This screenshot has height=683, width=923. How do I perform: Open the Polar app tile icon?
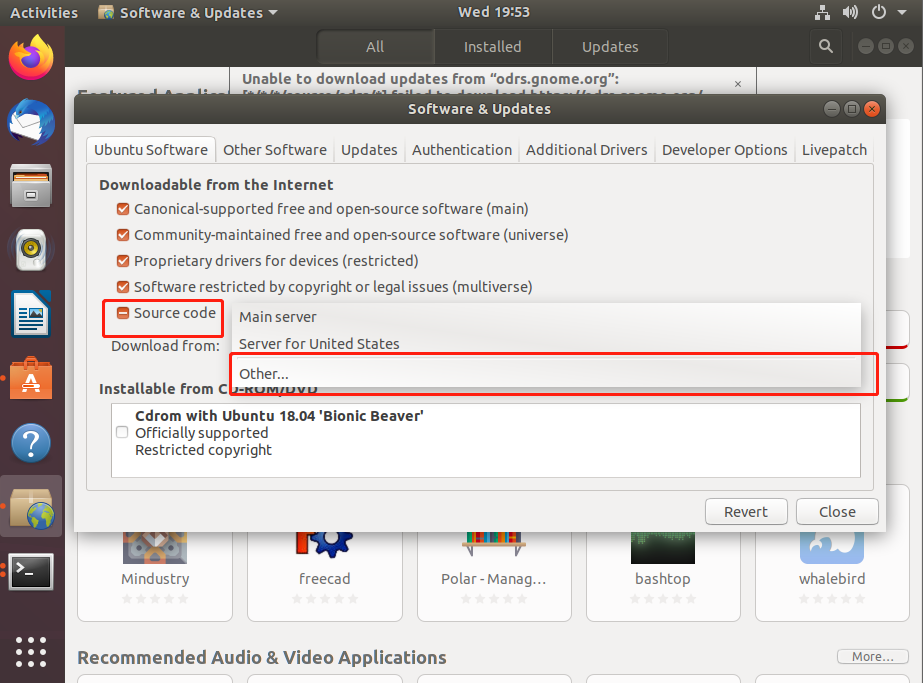pos(493,544)
